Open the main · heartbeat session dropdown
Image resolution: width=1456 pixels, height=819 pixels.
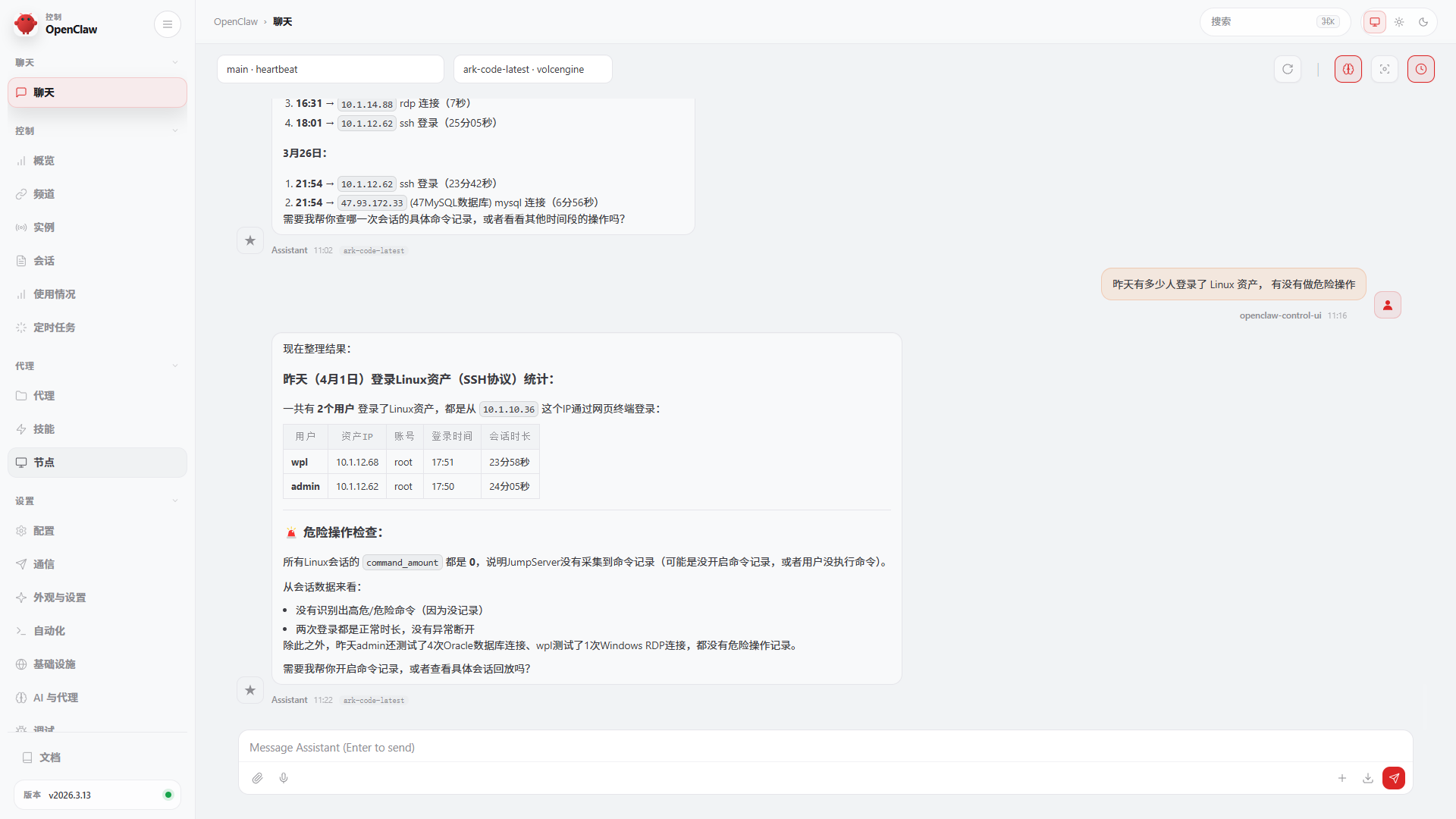coord(331,69)
